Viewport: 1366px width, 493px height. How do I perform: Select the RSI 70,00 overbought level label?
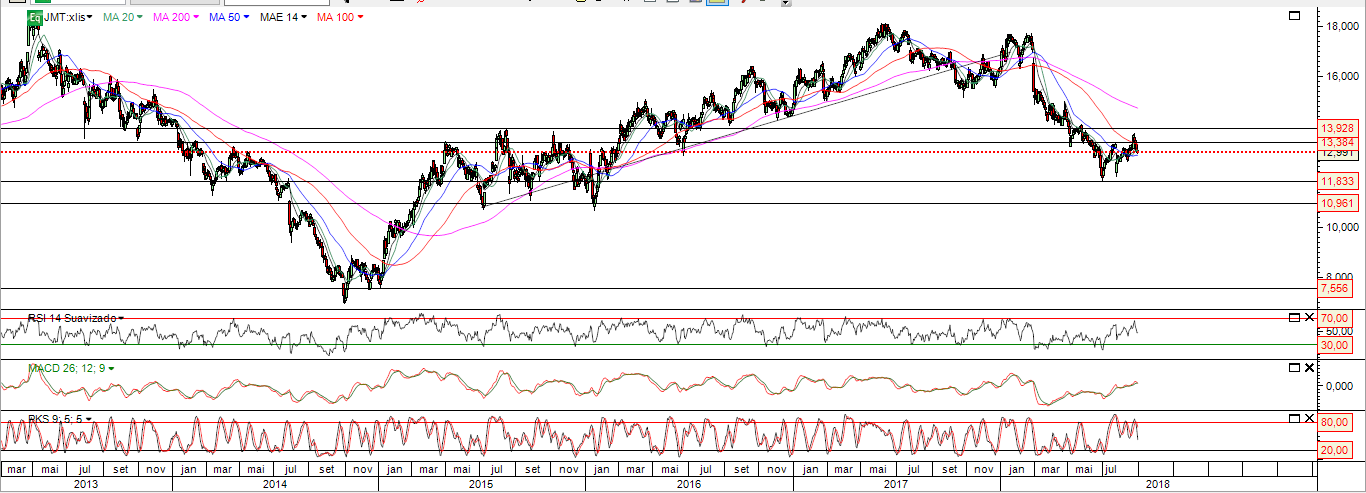(x=1337, y=319)
